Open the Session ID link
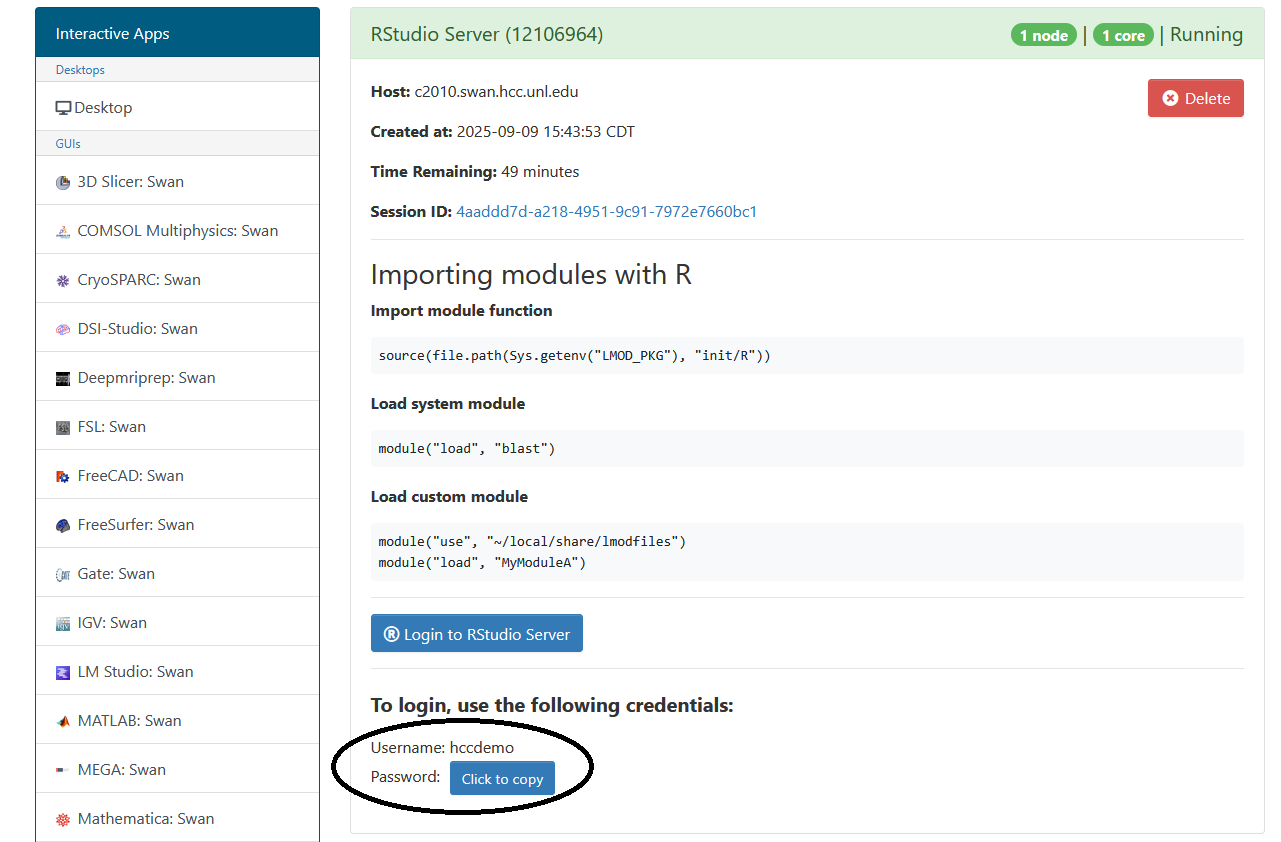Image resolution: width=1281 pixels, height=842 pixels. point(606,212)
